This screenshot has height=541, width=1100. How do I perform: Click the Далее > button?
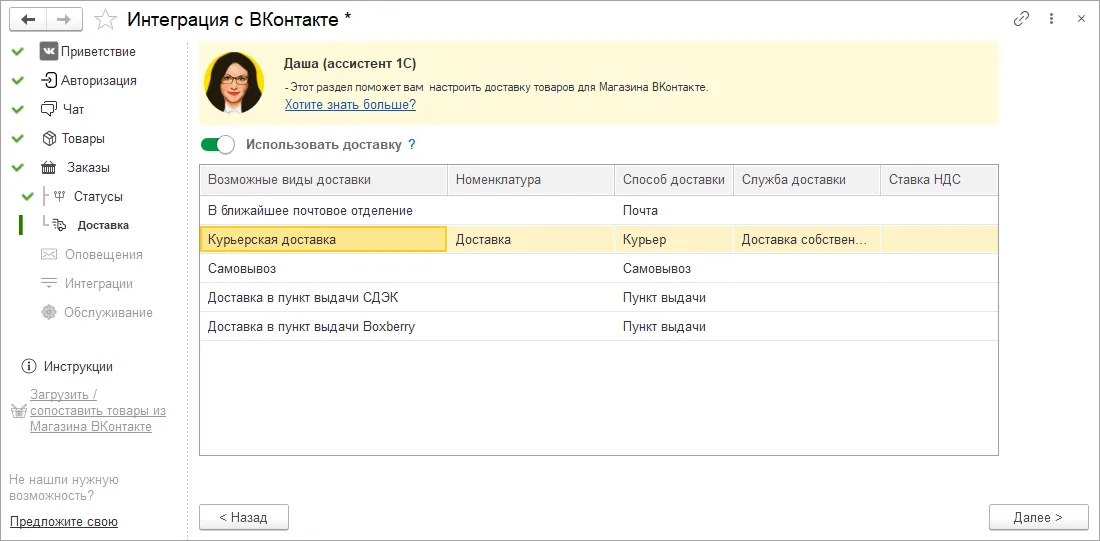click(1038, 517)
